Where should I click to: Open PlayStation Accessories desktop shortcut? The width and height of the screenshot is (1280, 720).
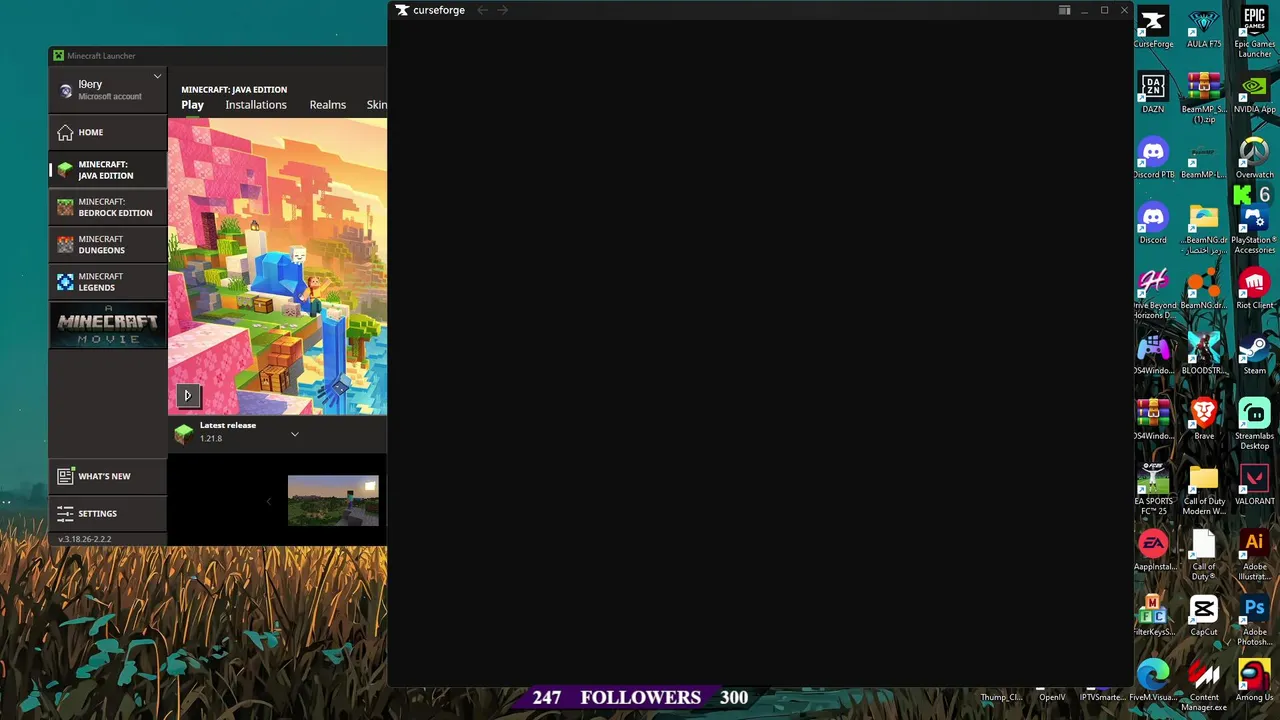click(x=1254, y=229)
